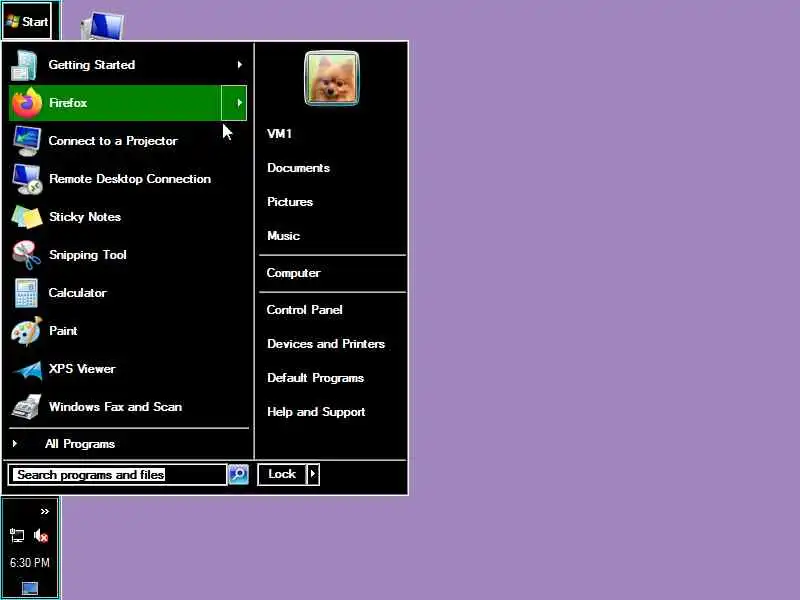The image size is (800, 600).
Task: Click the Connect to a Projector icon
Action: (27, 141)
